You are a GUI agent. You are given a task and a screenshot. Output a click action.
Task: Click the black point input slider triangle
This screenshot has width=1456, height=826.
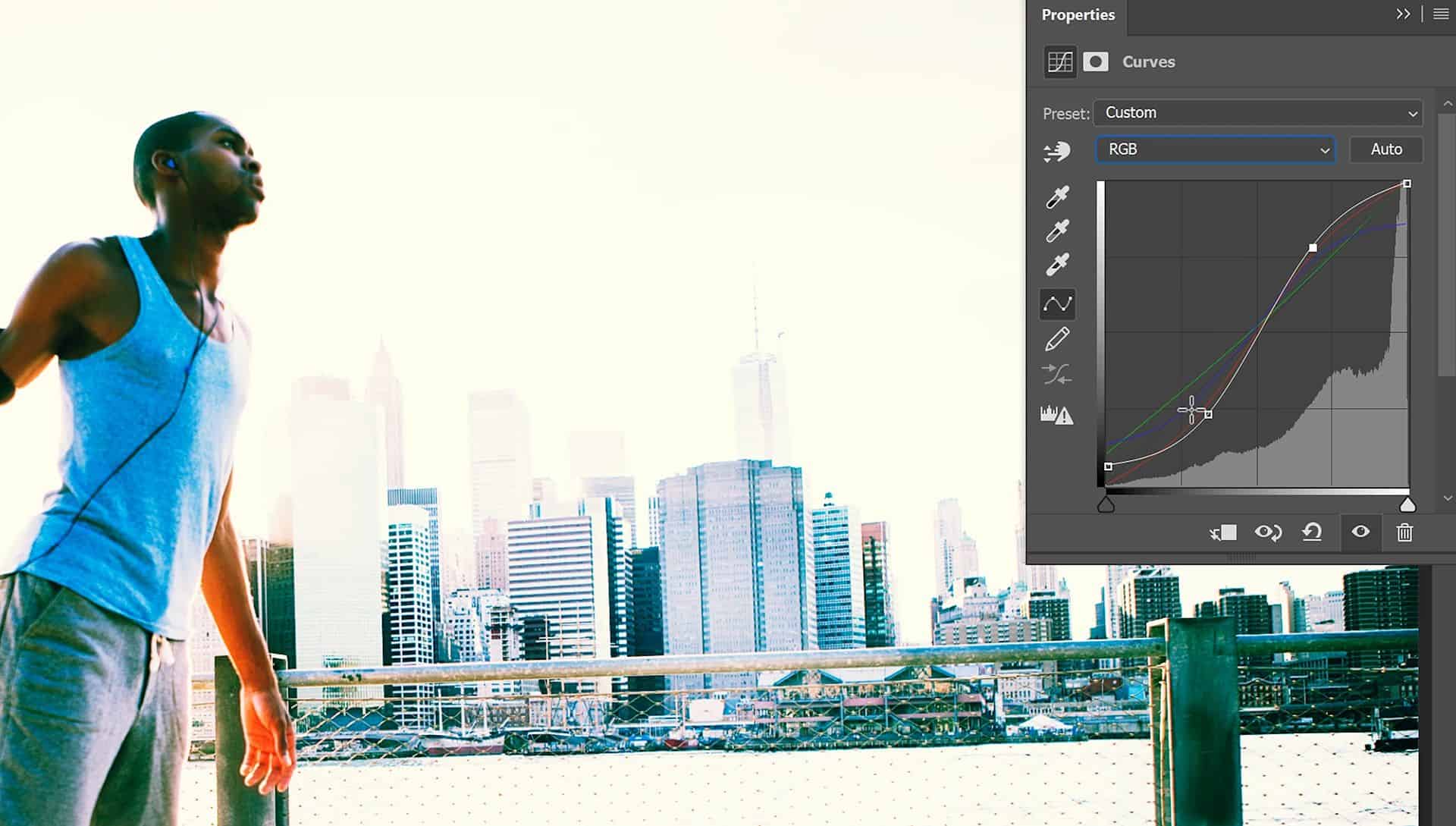1106,504
